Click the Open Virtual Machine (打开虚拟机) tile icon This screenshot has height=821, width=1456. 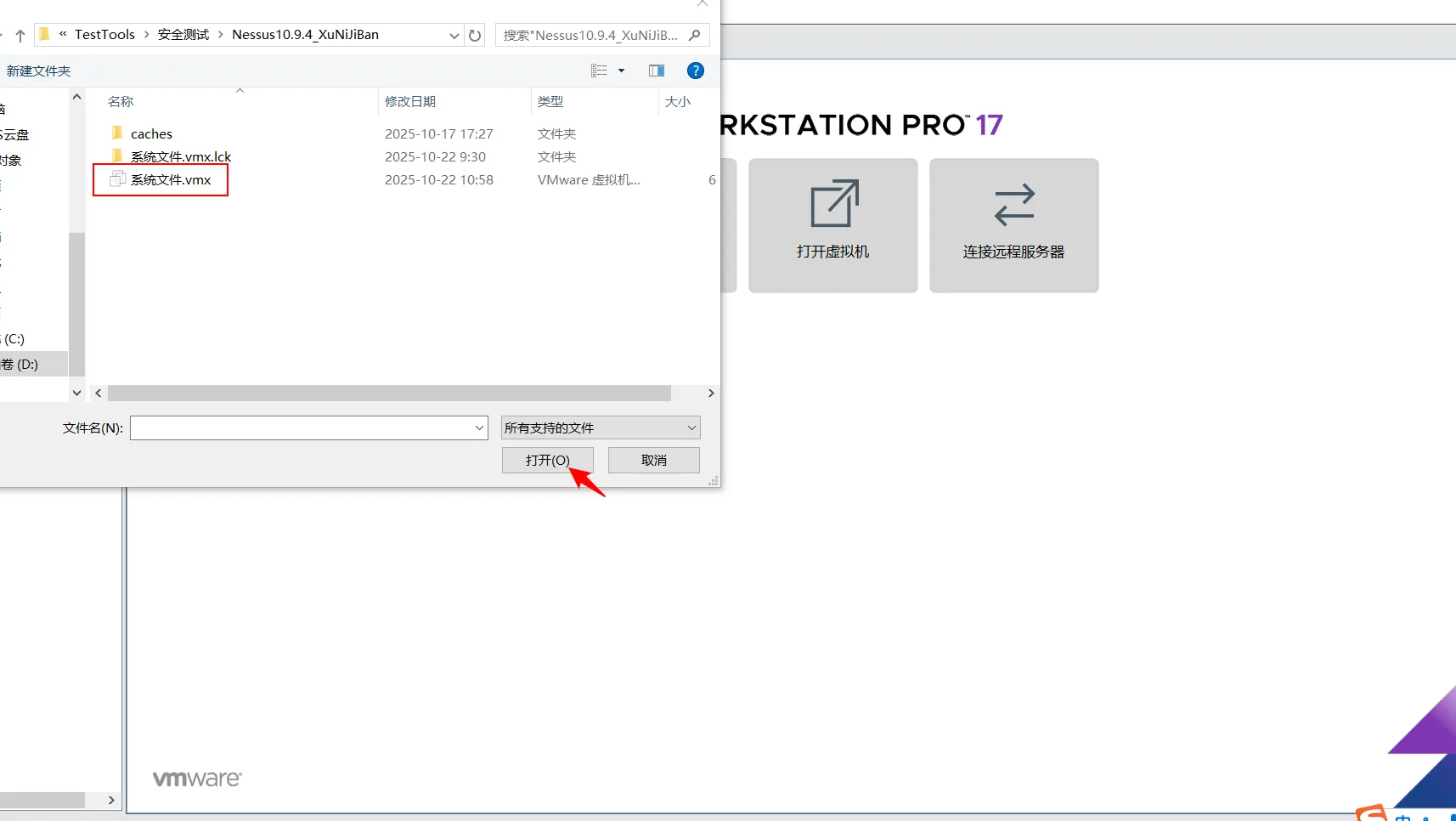833,204
